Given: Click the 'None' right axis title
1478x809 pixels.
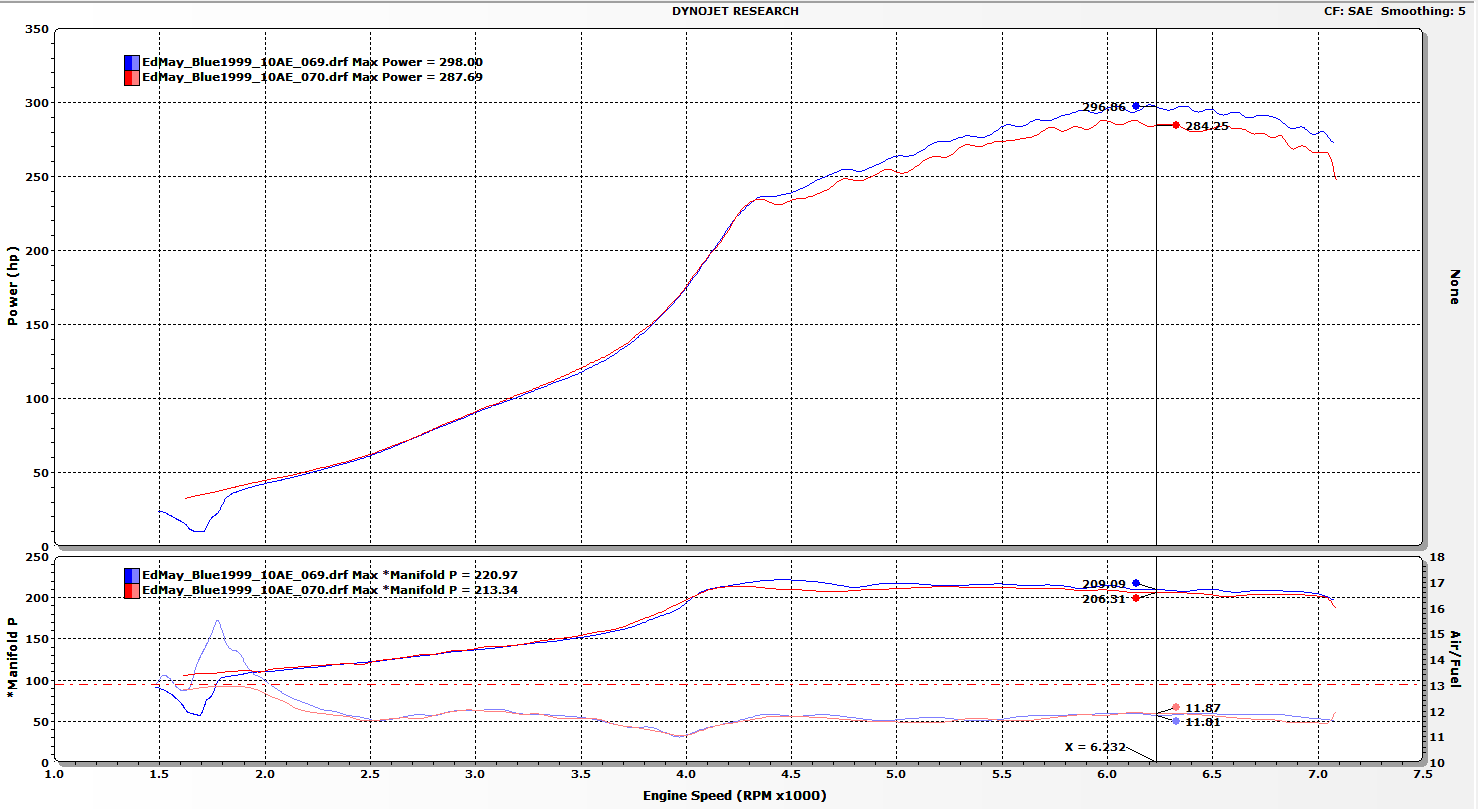Looking at the screenshot, I should pyautogui.click(x=1456, y=287).
